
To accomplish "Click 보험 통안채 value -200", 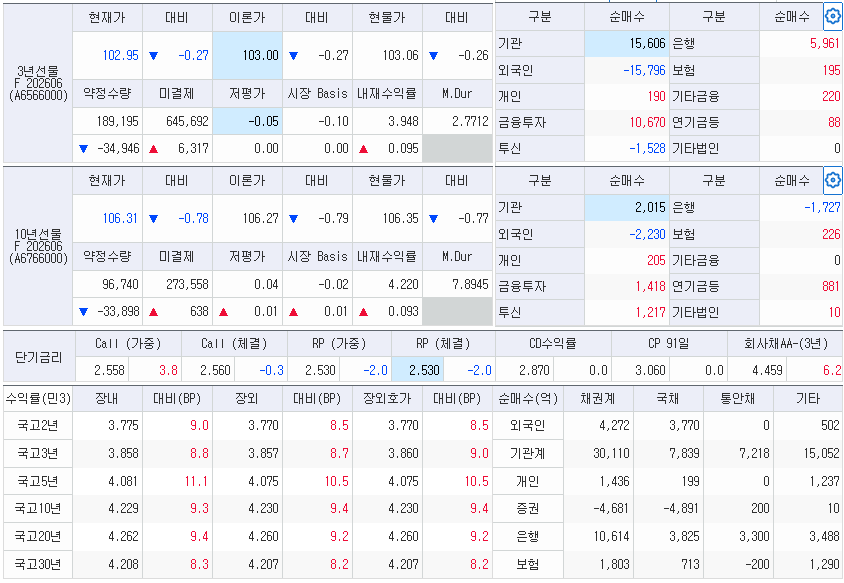I will tap(757, 565).
